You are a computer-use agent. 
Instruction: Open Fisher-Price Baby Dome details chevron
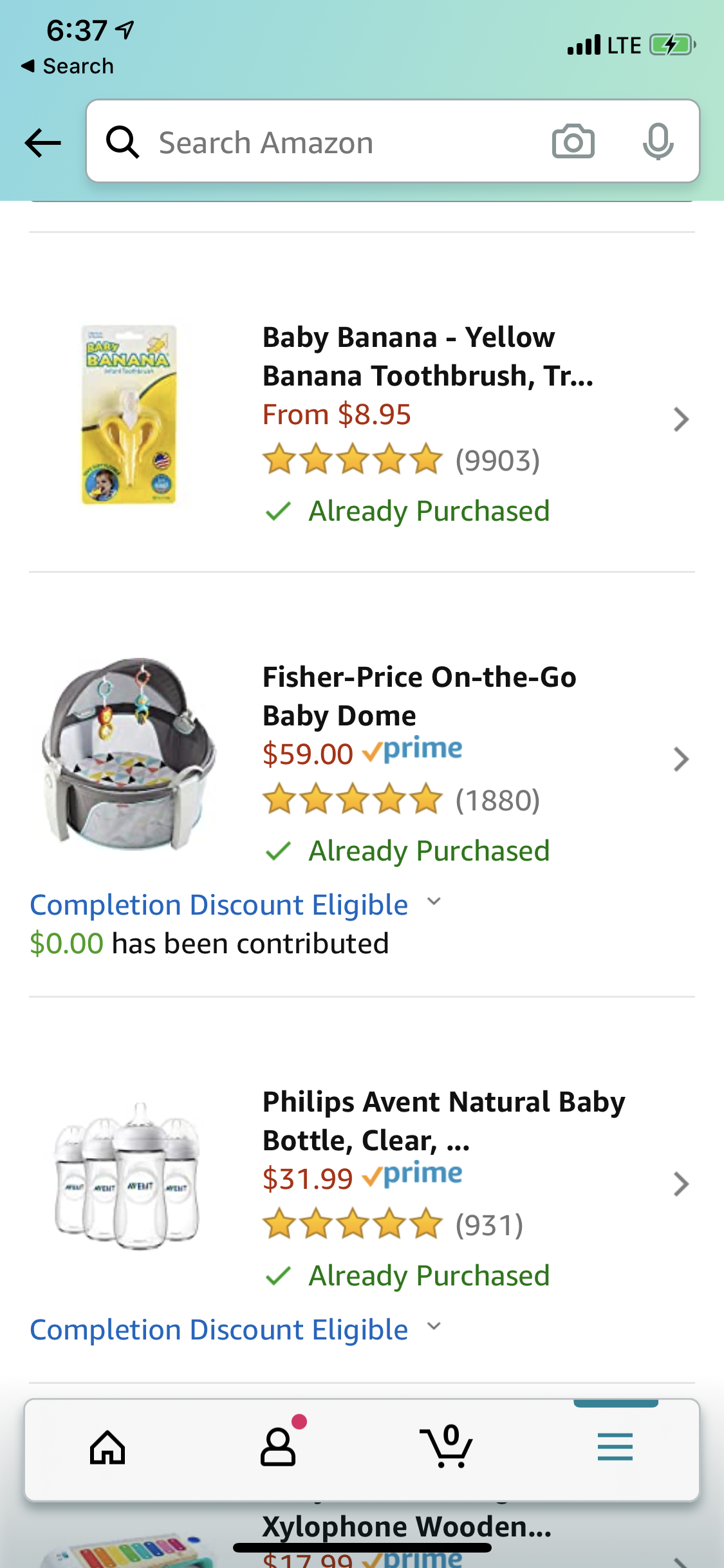tap(680, 760)
